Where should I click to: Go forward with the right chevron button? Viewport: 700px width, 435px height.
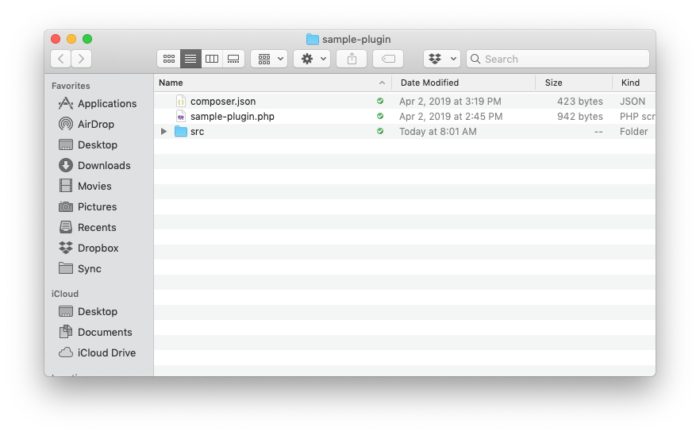point(81,59)
